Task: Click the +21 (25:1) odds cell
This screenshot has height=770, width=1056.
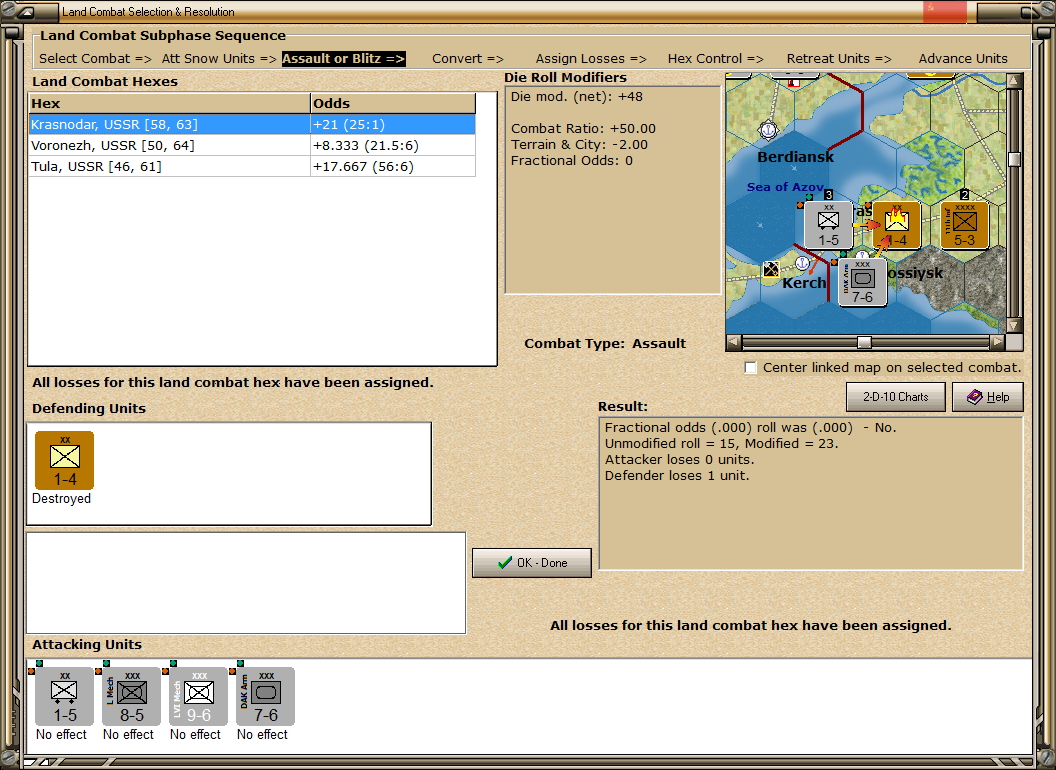Action: coord(393,125)
